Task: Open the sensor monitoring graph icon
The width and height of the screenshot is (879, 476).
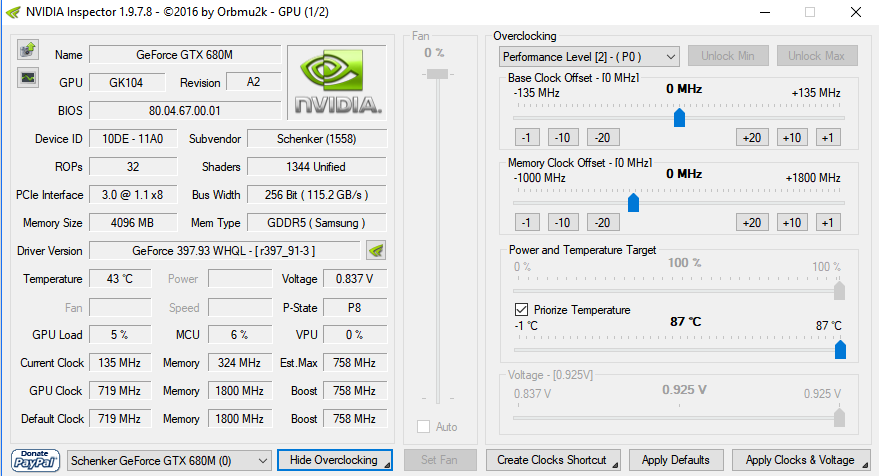Action: (x=28, y=77)
